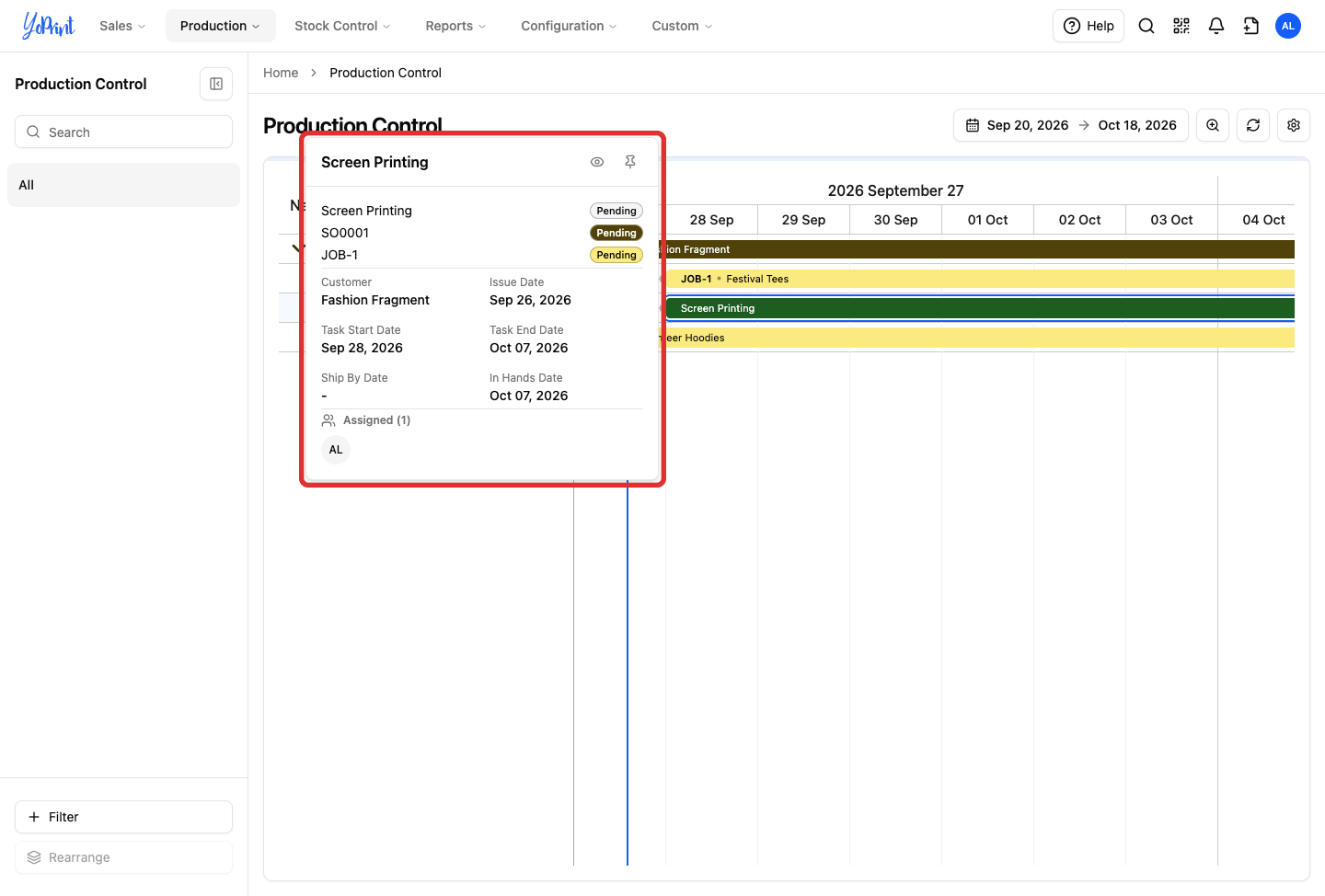Add a Filter in the sidebar
Viewport: 1325px width, 896px height.
click(x=123, y=817)
